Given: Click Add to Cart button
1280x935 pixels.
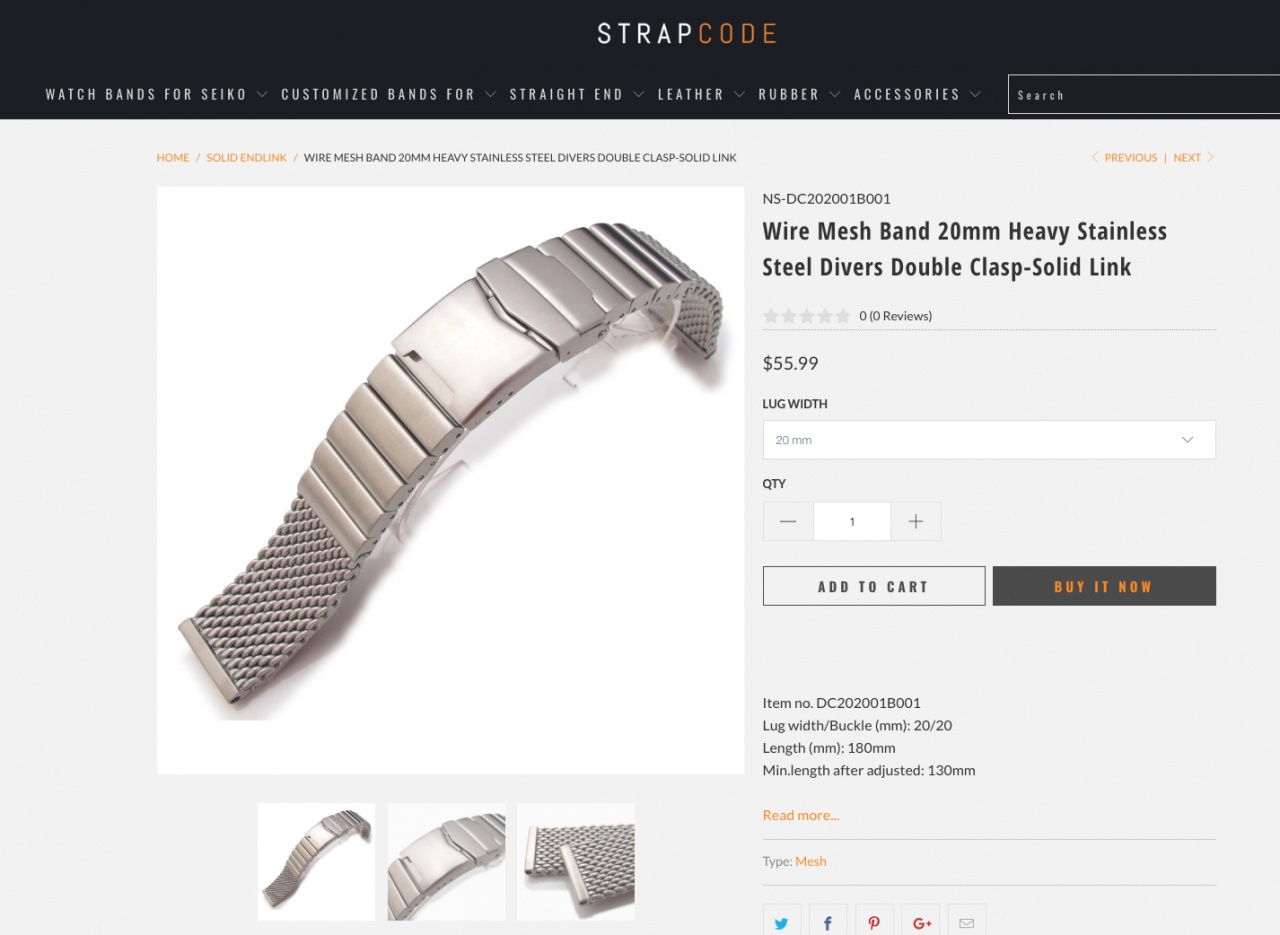Looking at the screenshot, I should (873, 586).
